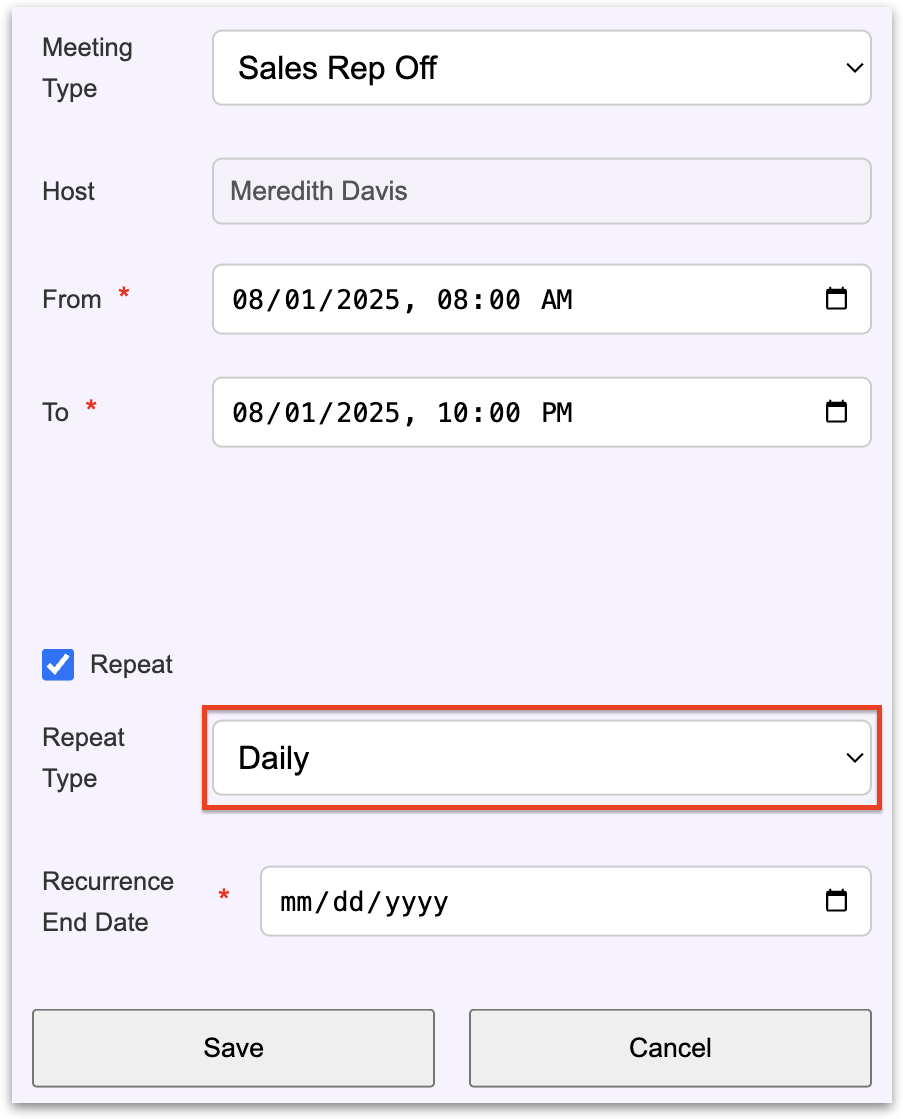This screenshot has width=903, height=1119.
Task: Click the Repeat label text
Action: (131, 665)
